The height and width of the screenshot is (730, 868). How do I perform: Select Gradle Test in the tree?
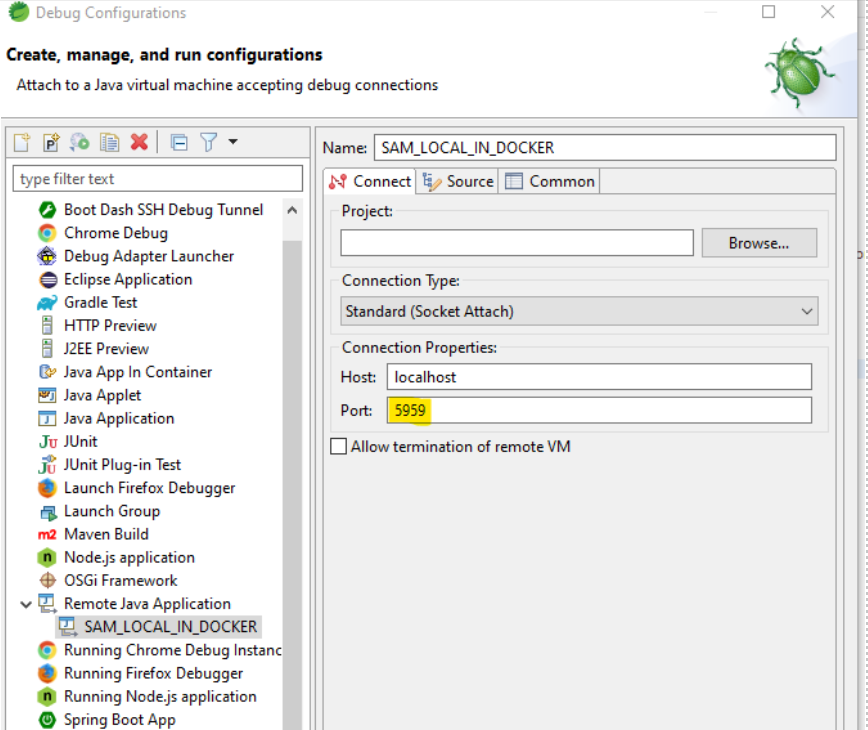(x=101, y=303)
